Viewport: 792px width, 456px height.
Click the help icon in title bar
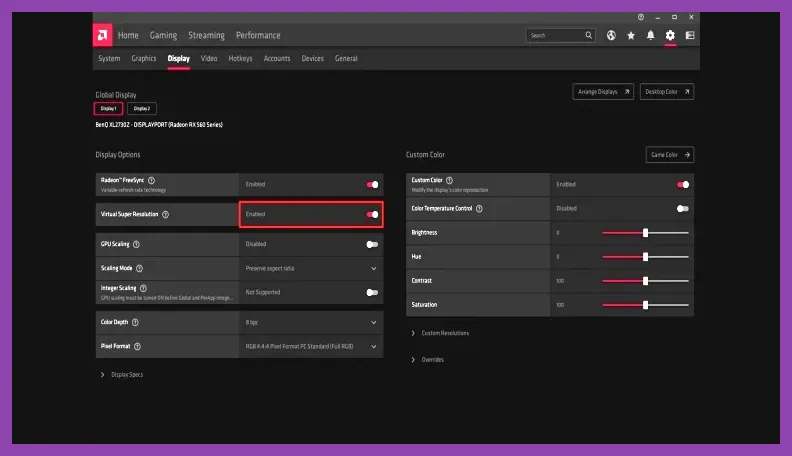641,17
